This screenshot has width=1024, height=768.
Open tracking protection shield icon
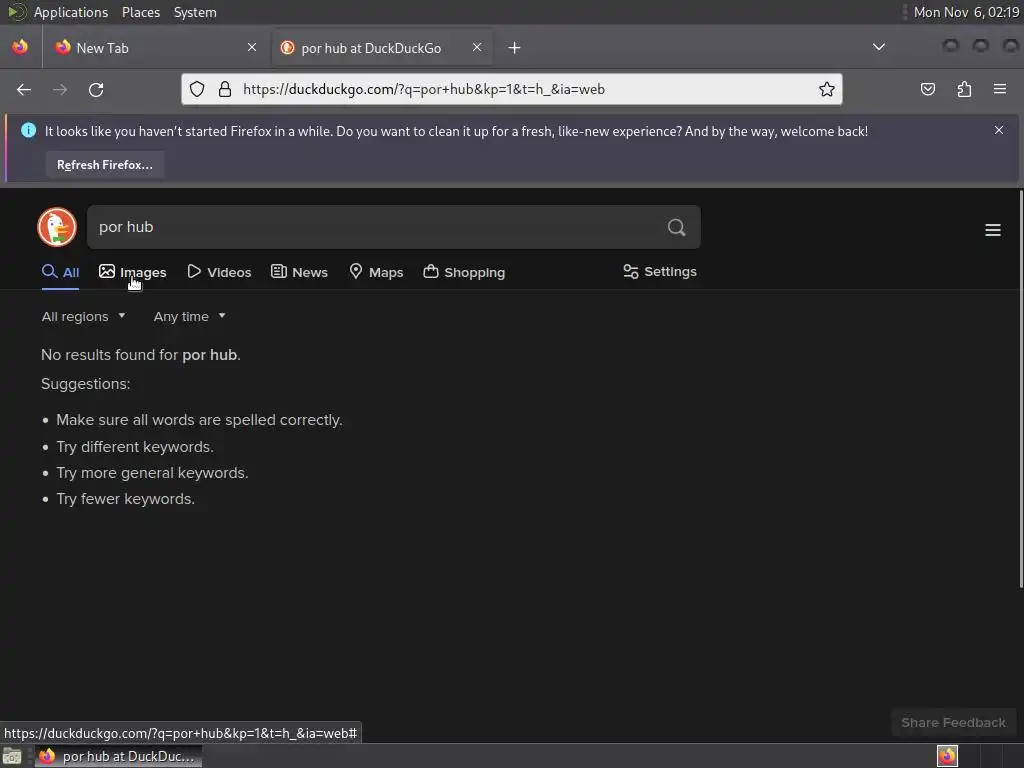tap(197, 89)
